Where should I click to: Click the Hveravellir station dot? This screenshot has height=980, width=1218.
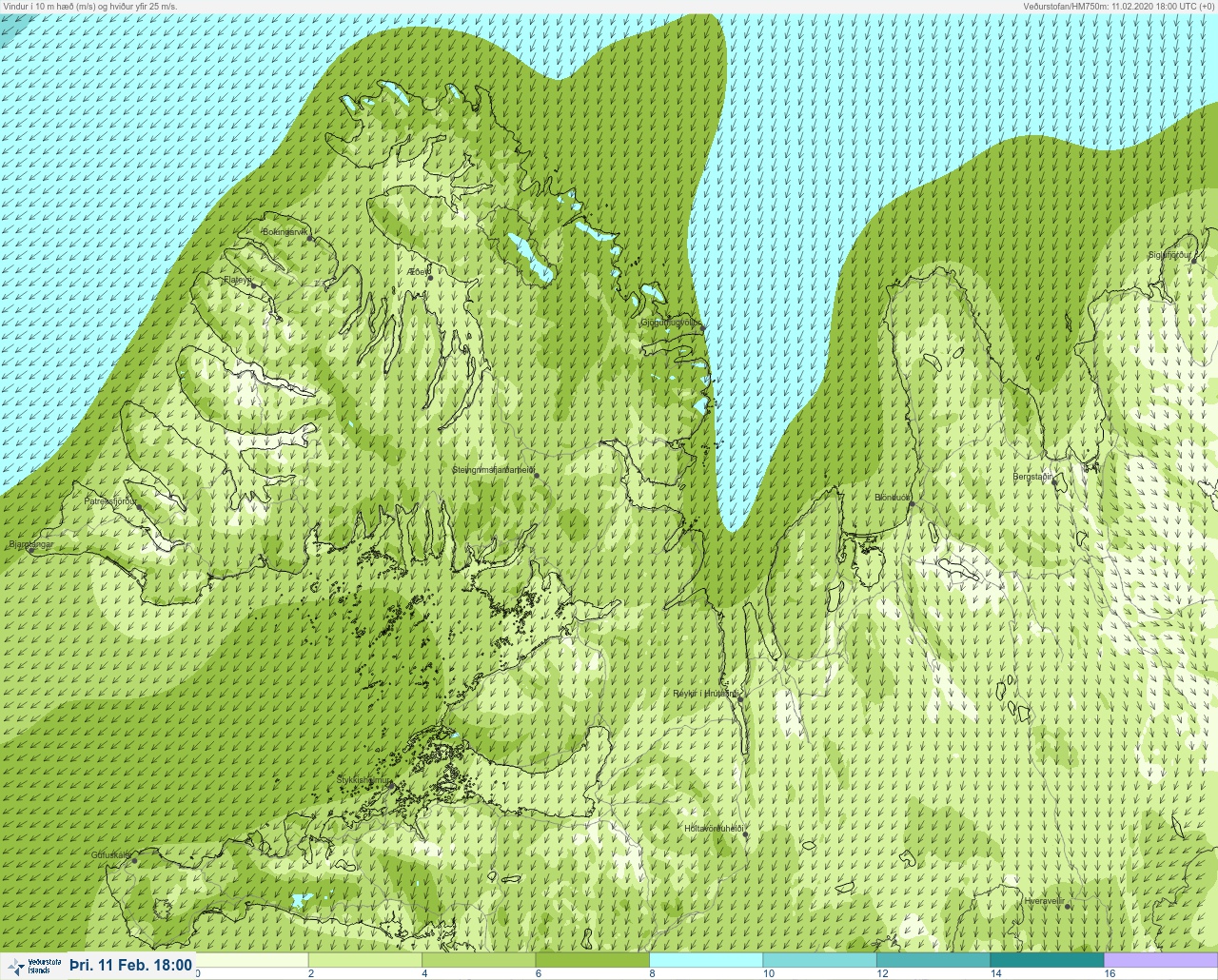(1069, 907)
